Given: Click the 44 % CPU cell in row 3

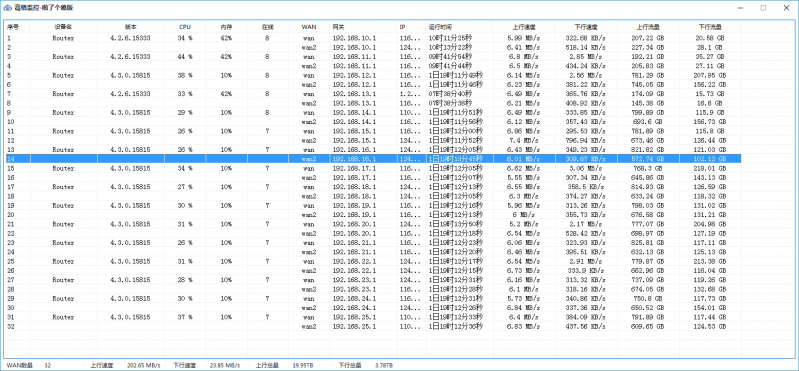Looking at the screenshot, I should pyautogui.click(x=185, y=57).
